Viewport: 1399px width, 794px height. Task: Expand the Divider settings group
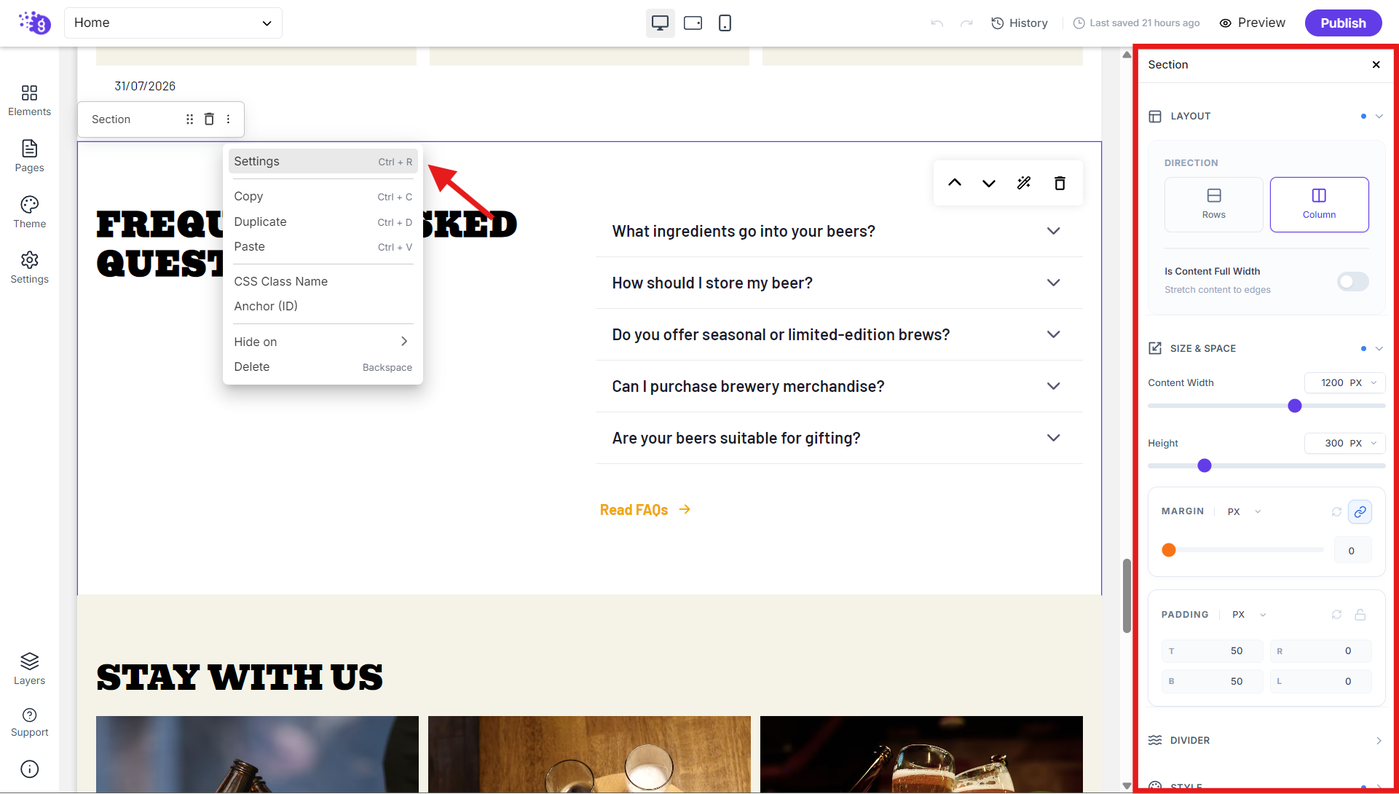click(x=1266, y=740)
